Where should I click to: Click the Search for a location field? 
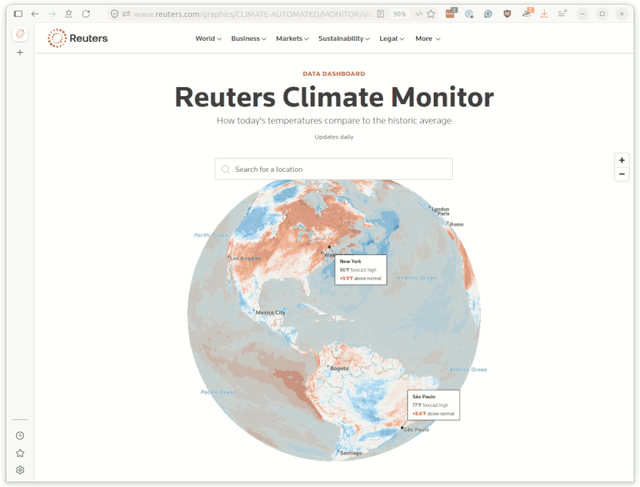point(333,169)
